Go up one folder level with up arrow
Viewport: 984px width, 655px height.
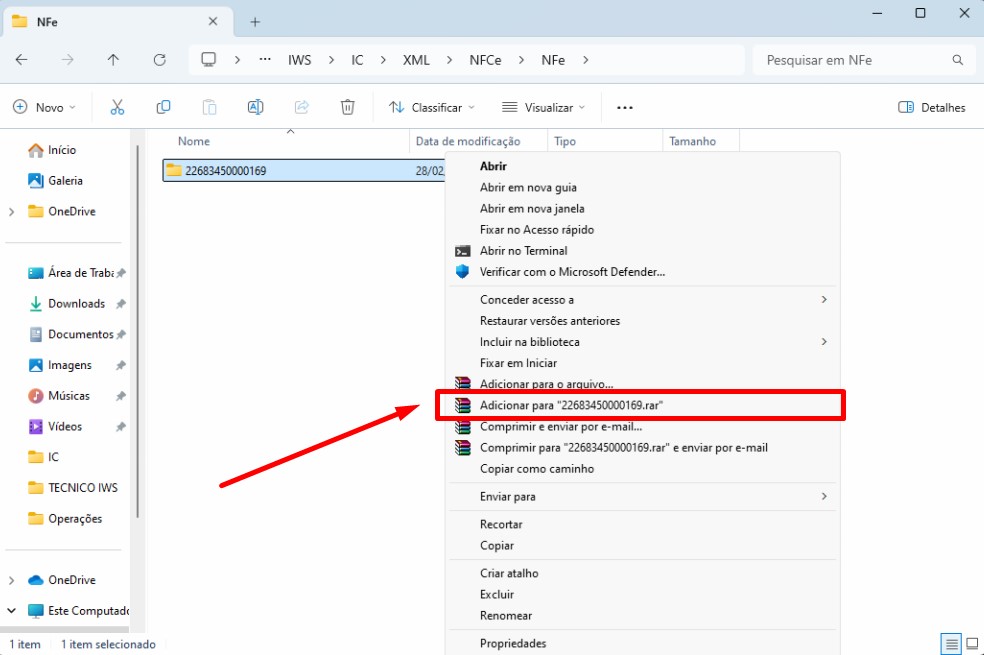pos(113,60)
